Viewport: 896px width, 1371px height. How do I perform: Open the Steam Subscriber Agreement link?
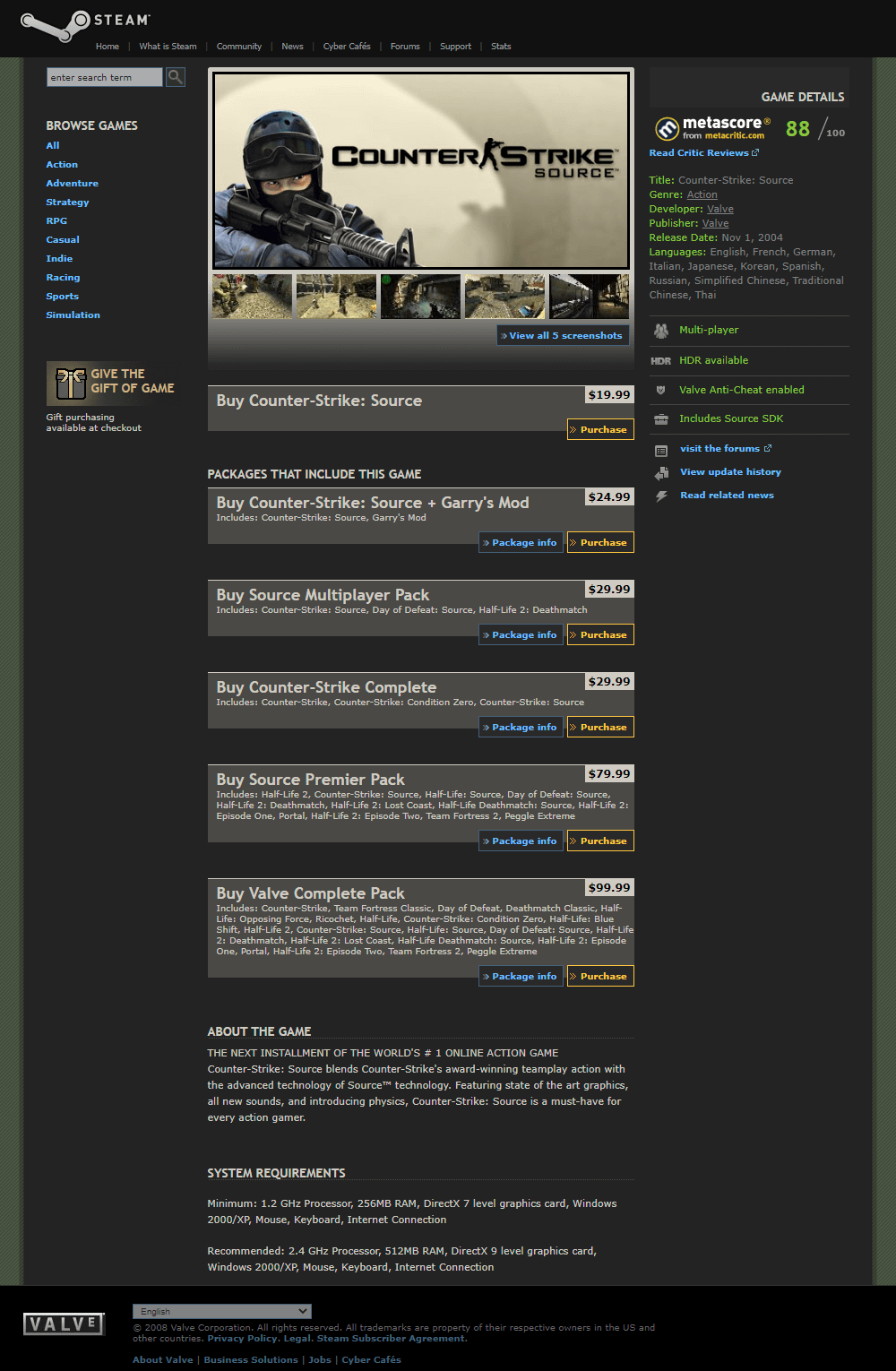[391, 1339]
